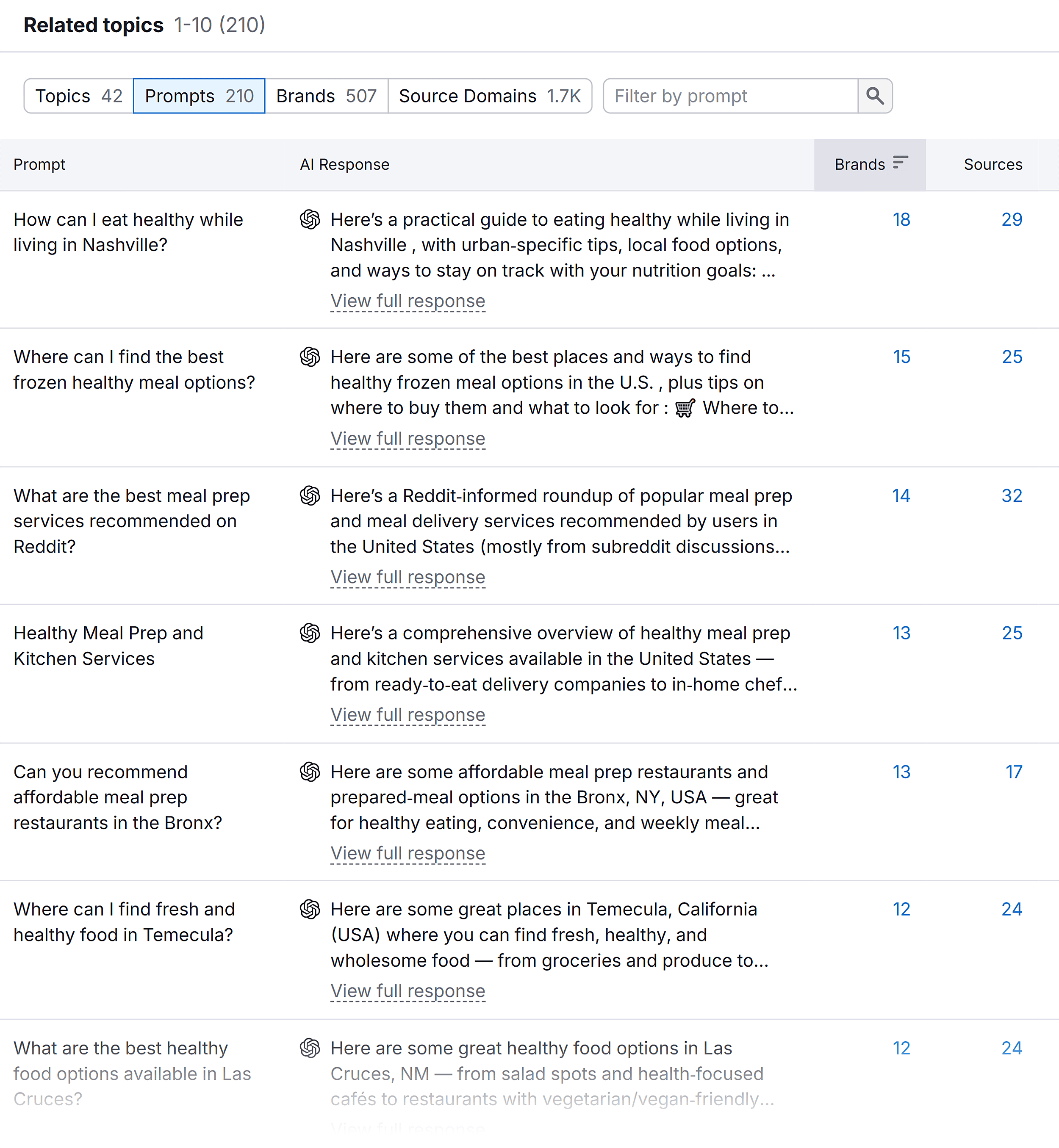Toggle sort direction on the Brands column

click(901, 163)
